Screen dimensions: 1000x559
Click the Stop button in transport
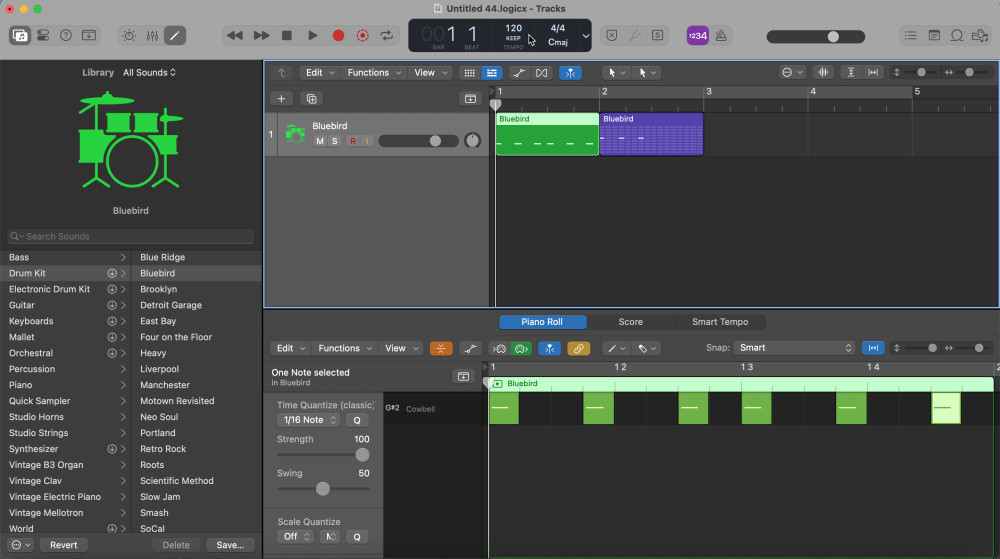pyautogui.click(x=287, y=35)
